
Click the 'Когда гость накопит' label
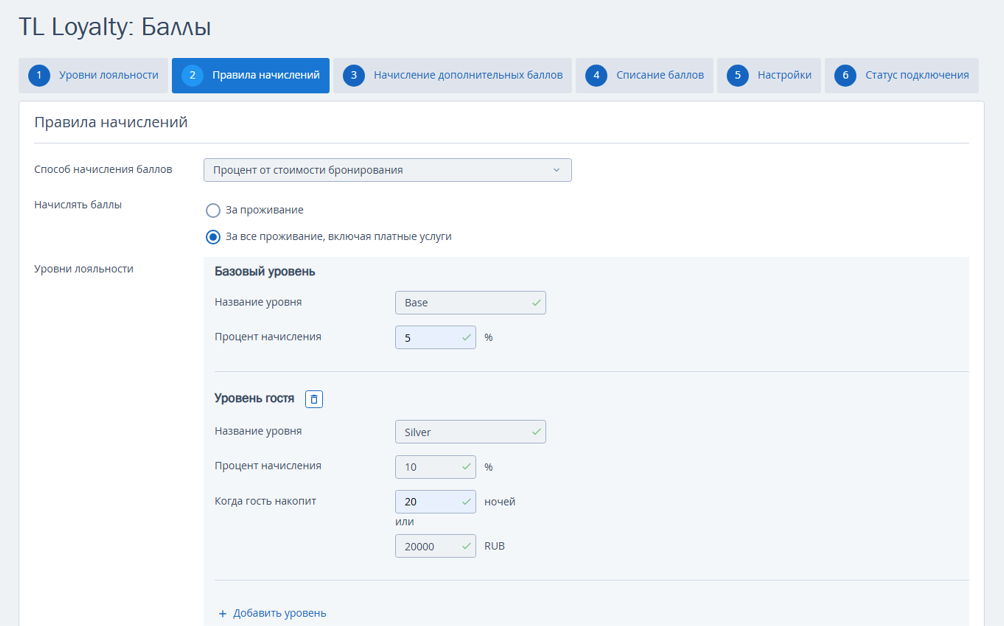(265, 501)
